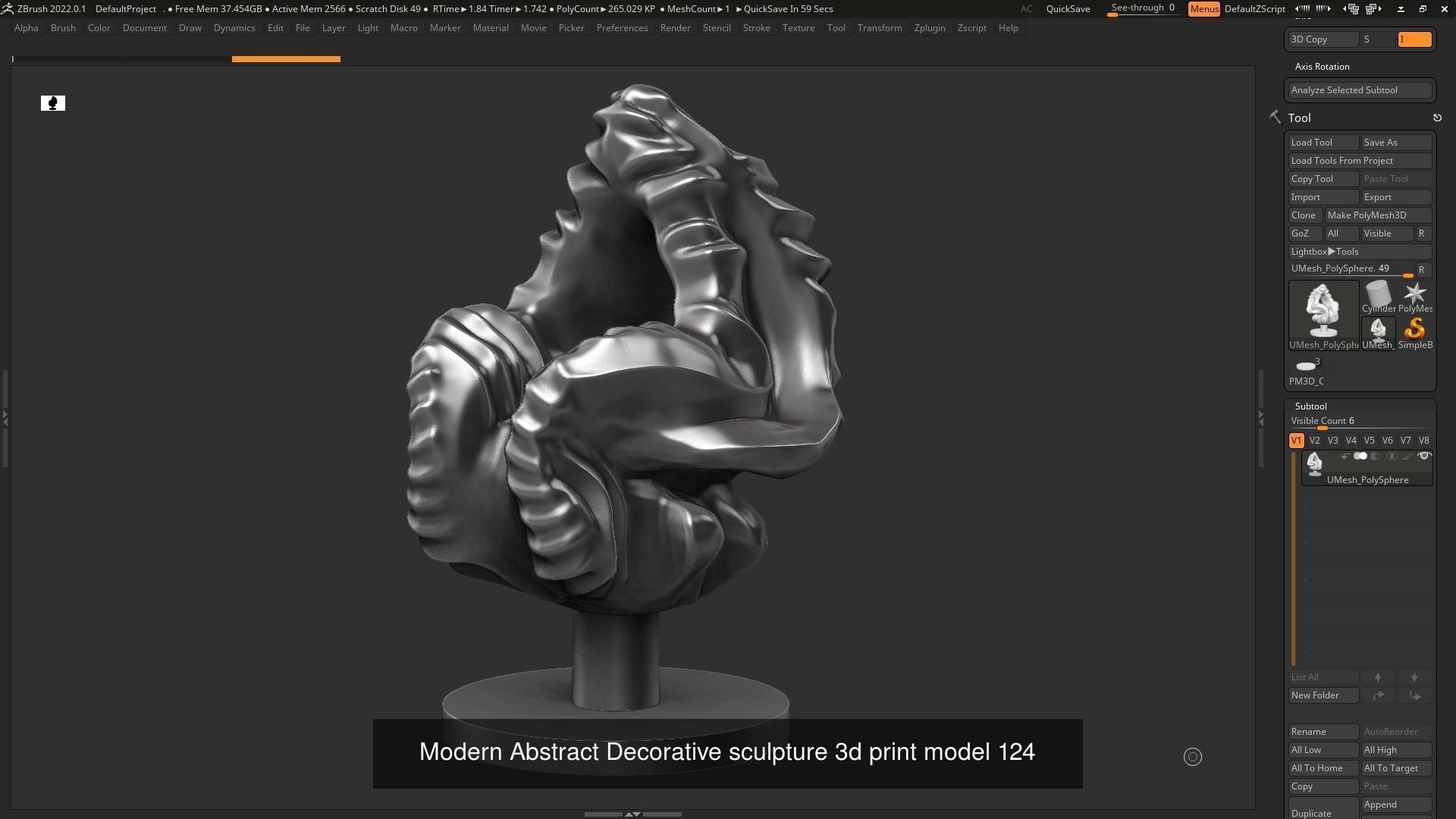Click the circular gizmo icon at viewport bottom right
The height and width of the screenshot is (819, 1456).
pyautogui.click(x=1193, y=757)
